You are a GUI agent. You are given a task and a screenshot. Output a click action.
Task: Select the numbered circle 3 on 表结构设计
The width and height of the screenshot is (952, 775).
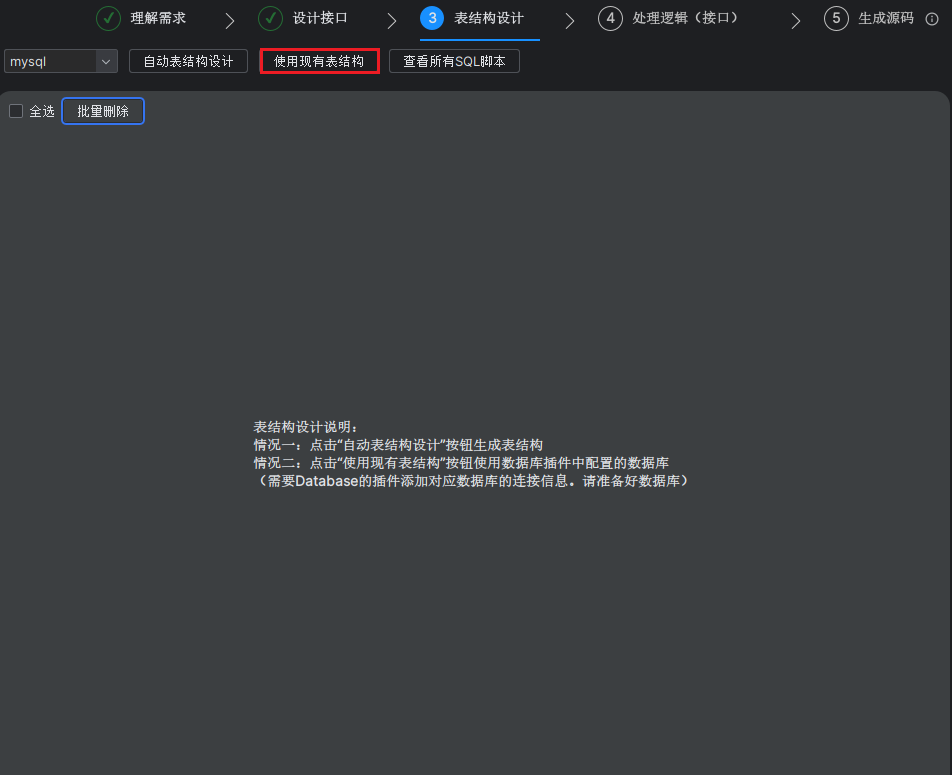click(x=431, y=18)
